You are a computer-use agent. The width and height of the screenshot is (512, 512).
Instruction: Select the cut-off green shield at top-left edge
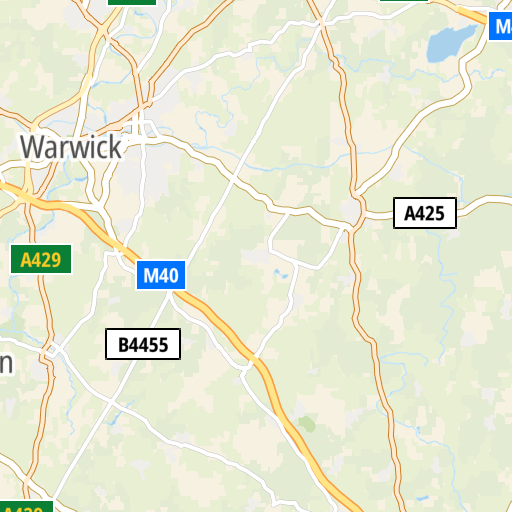[132, 3]
